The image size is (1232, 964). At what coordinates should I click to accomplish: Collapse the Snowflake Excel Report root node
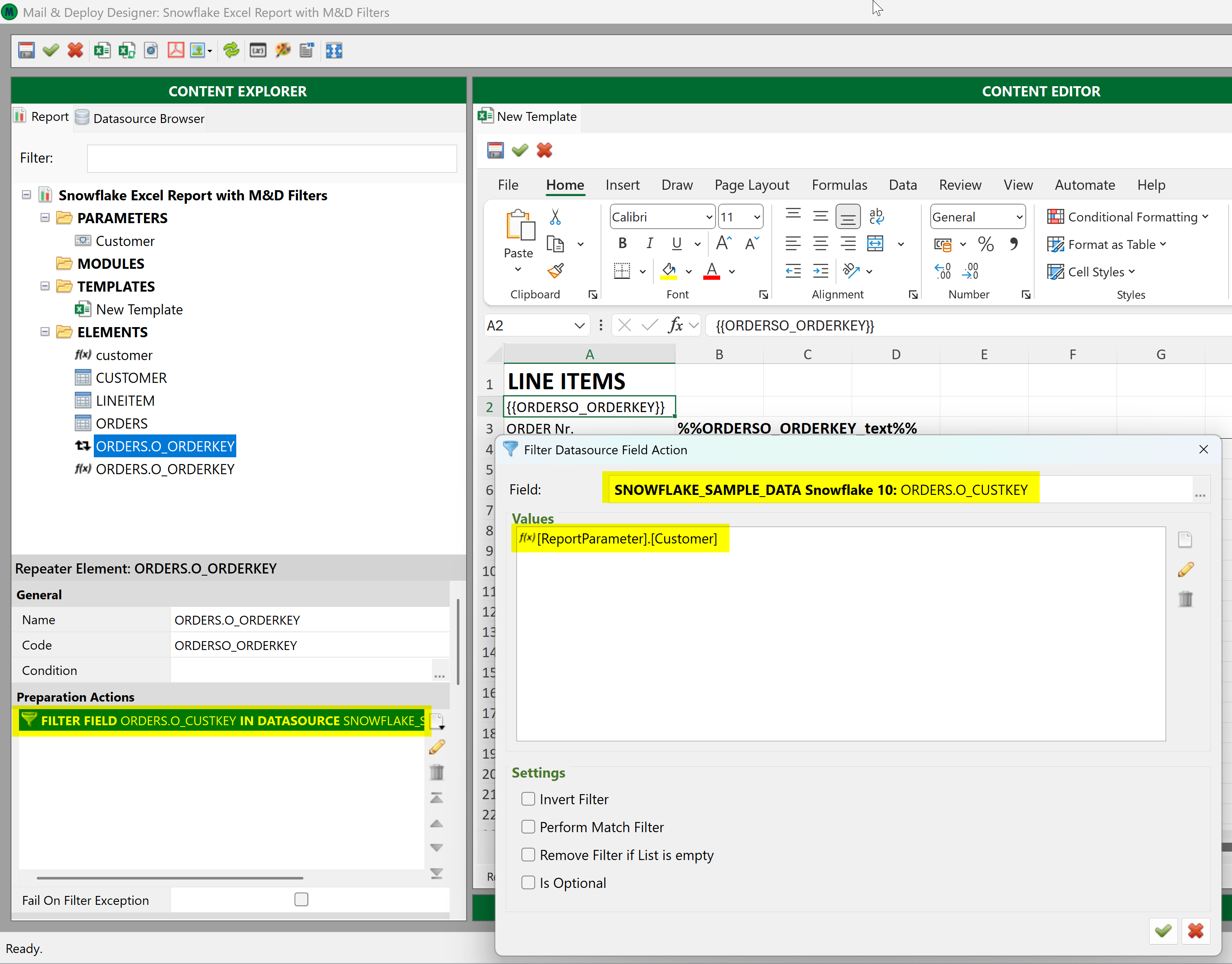point(26,195)
